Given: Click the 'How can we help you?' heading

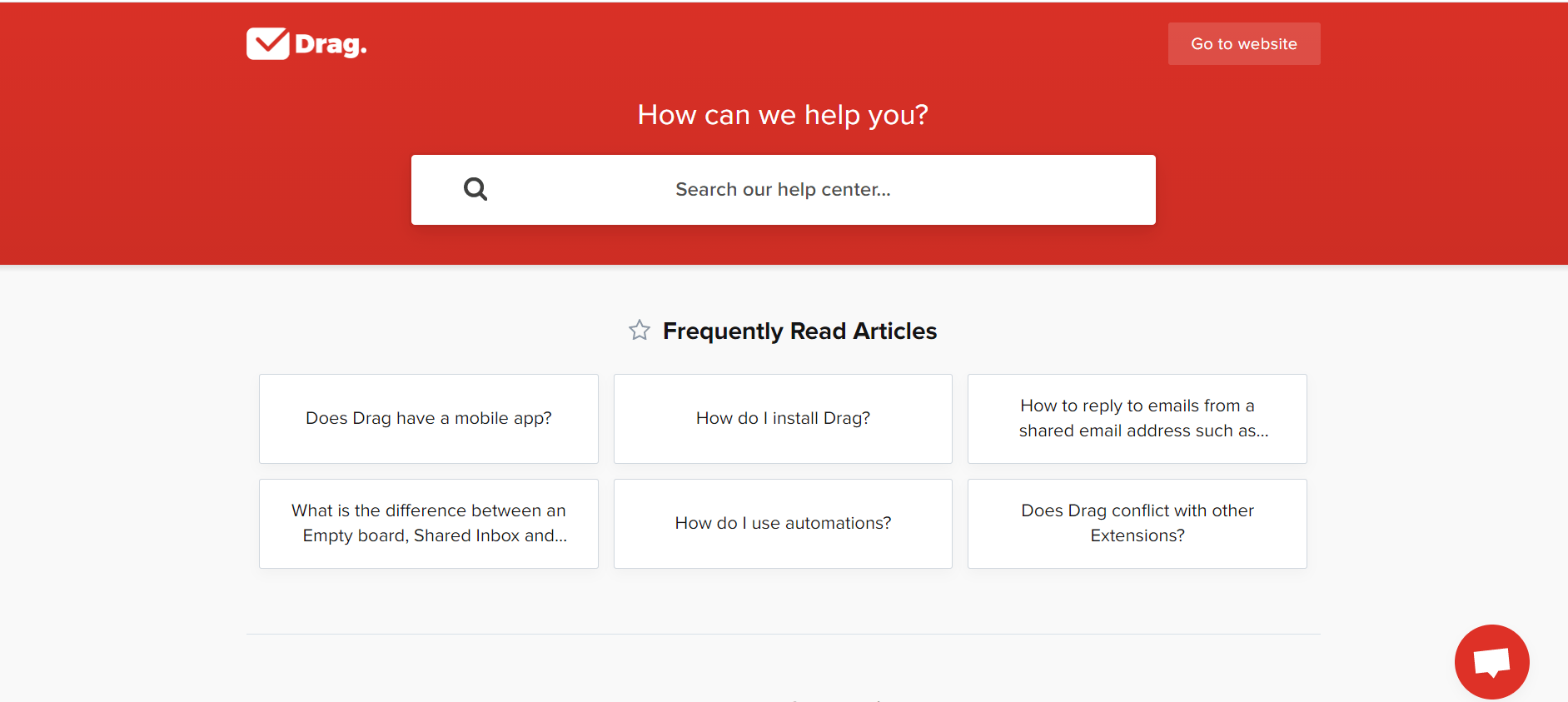Looking at the screenshot, I should (783, 115).
